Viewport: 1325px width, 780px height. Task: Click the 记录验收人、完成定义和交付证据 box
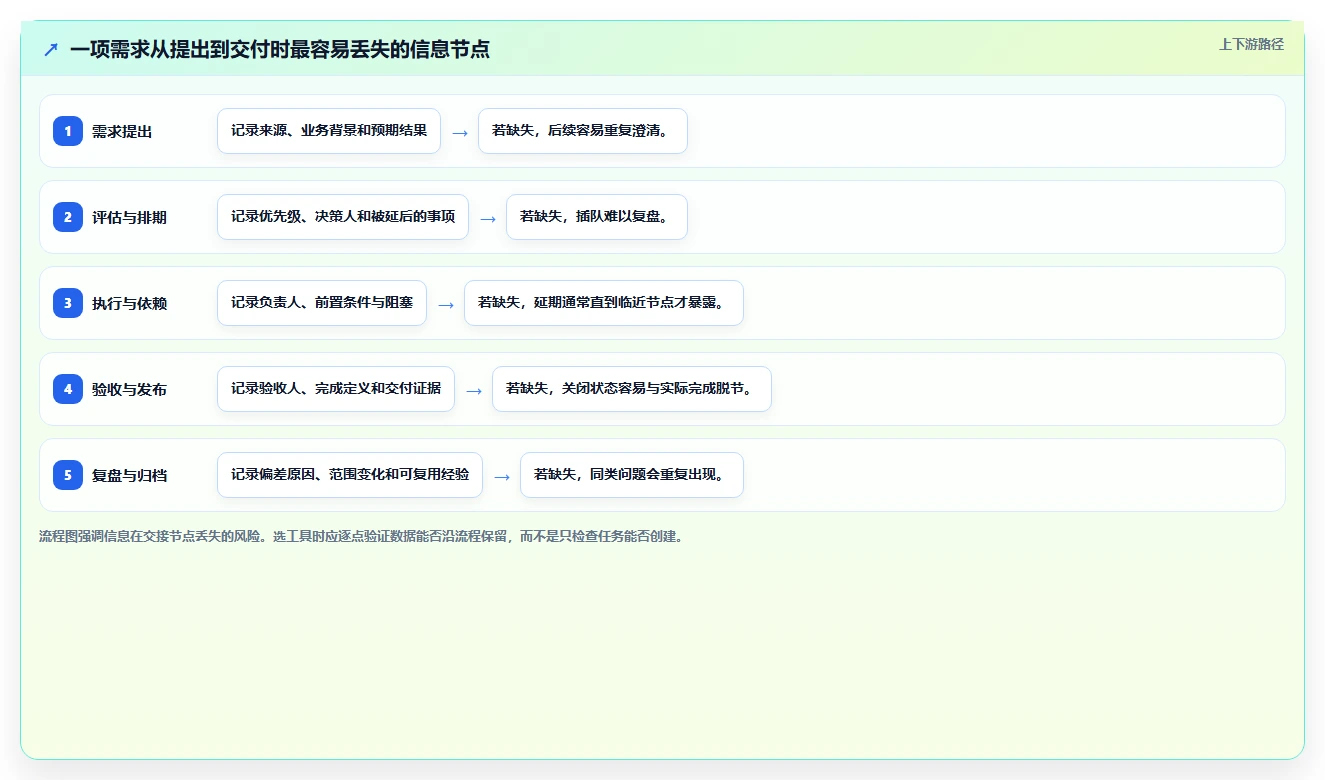pos(336,389)
